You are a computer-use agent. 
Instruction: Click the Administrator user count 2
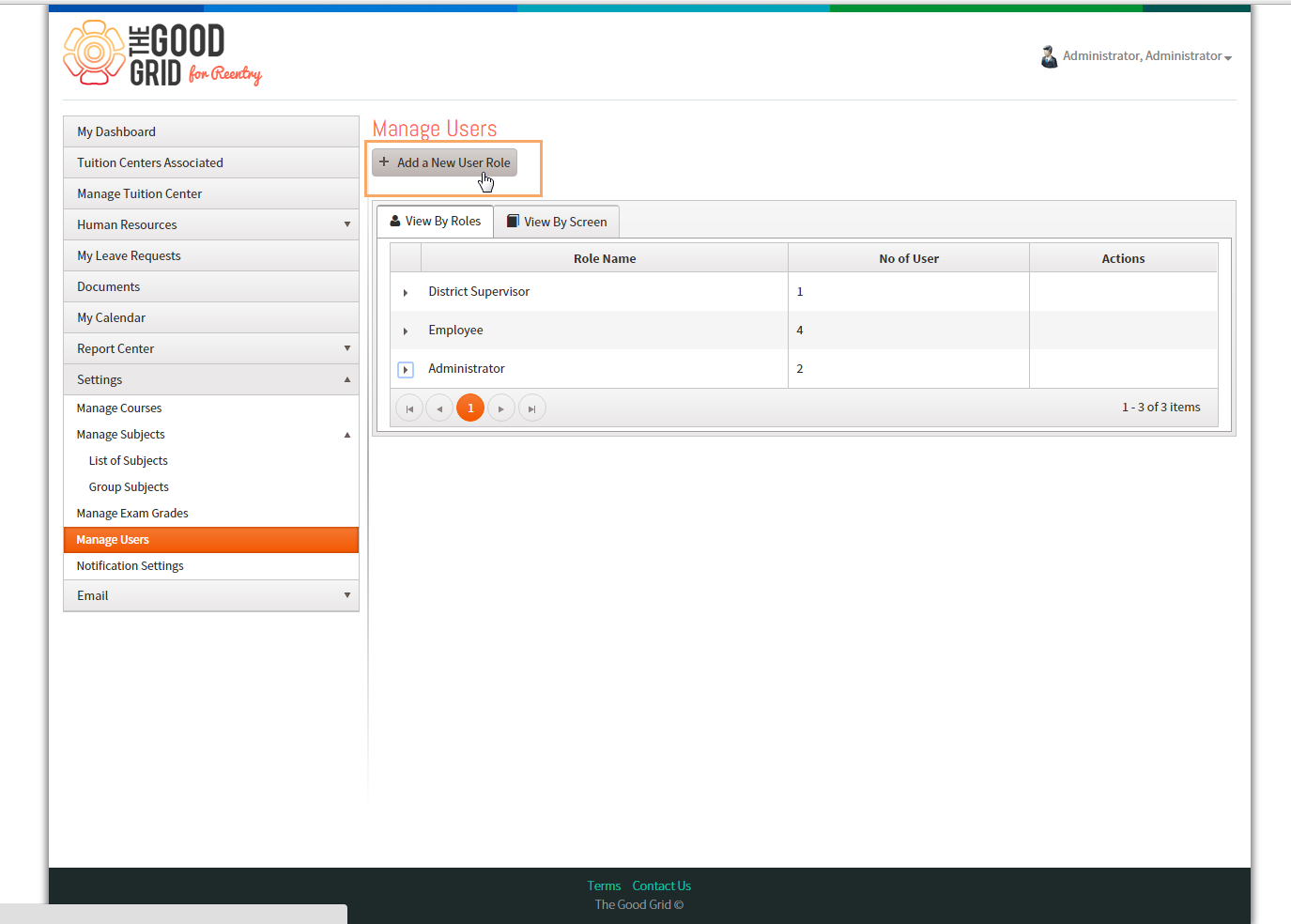(800, 369)
